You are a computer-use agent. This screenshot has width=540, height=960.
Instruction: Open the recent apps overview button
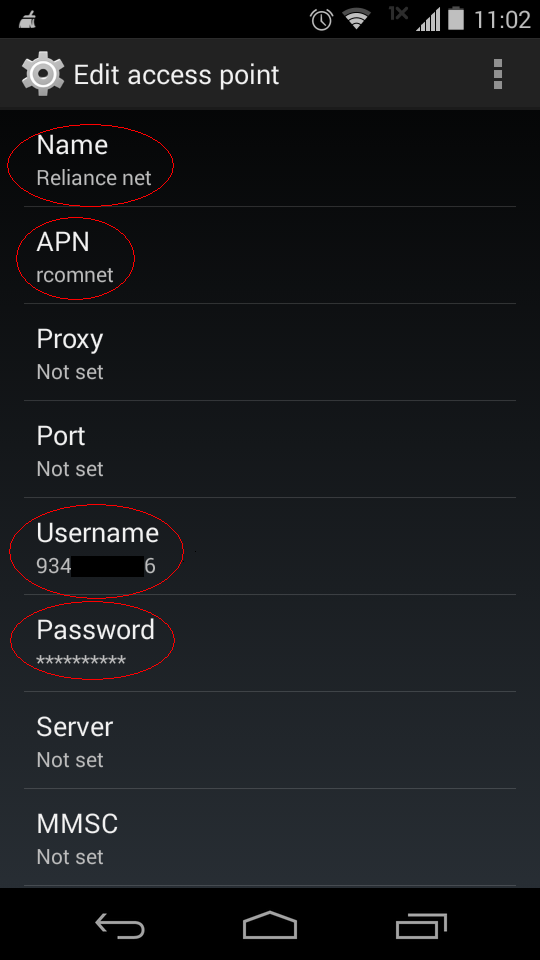[421, 924]
